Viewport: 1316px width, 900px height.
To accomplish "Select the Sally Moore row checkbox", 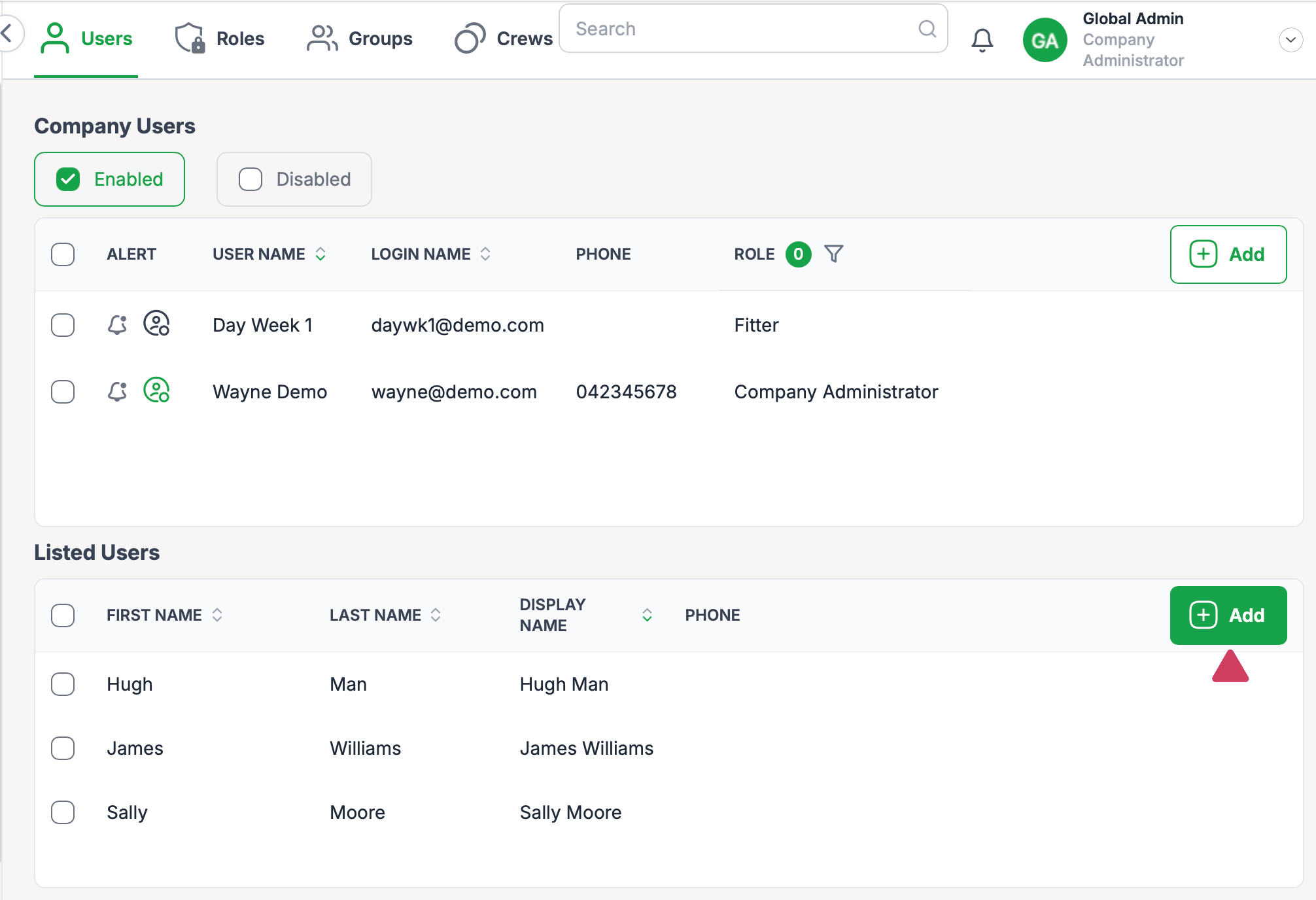I will click(x=63, y=812).
